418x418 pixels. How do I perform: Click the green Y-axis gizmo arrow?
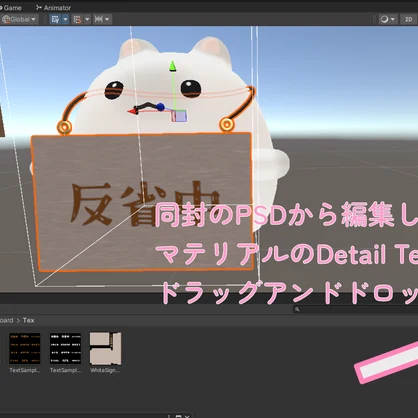172,66
